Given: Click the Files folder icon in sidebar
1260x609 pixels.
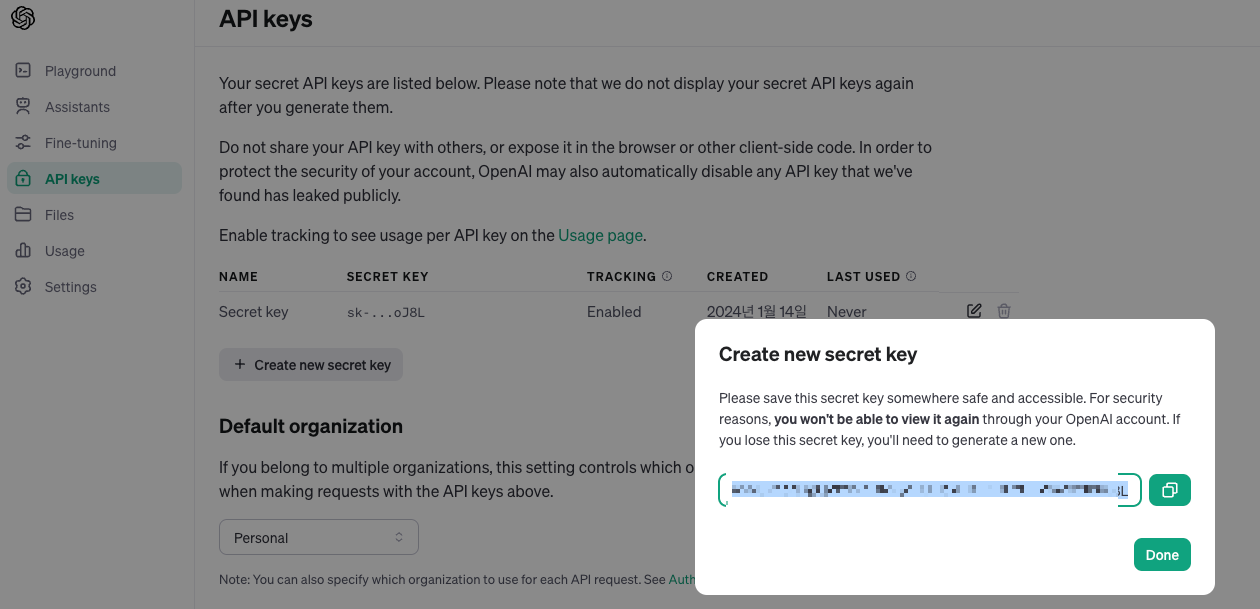Looking at the screenshot, I should click(x=23, y=215).
